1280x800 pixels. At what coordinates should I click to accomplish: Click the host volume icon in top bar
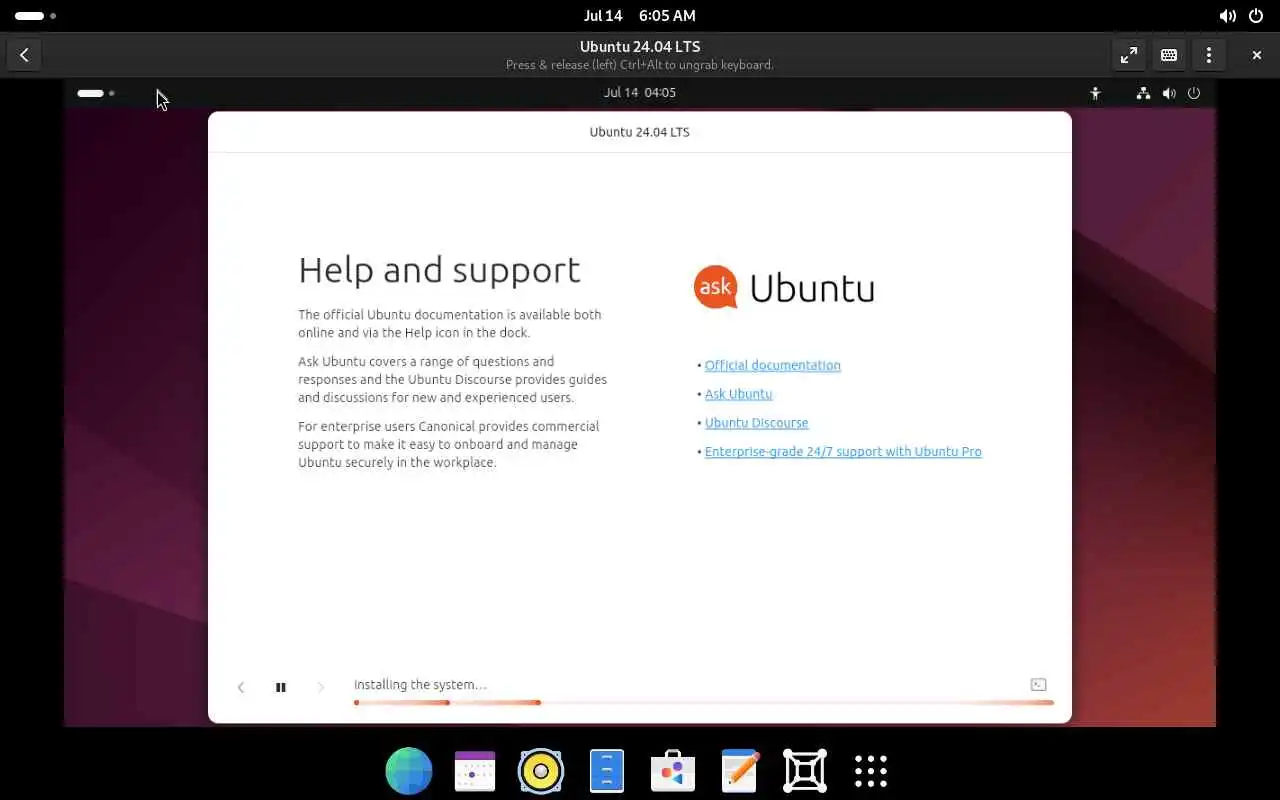(x=1228, y=16)
